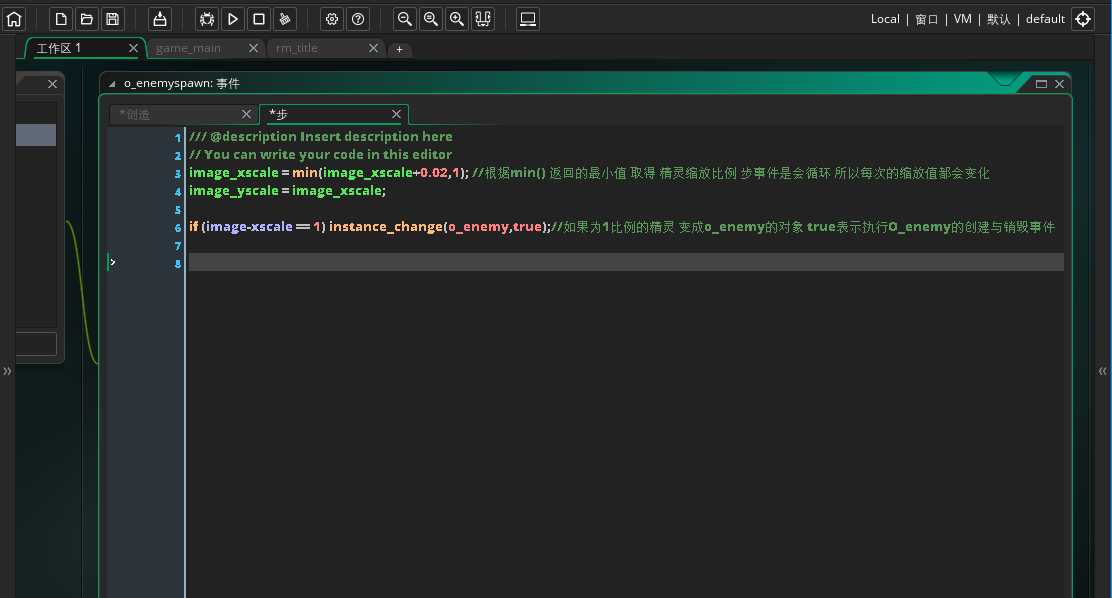
Task: Click the min function on line 3
Action: coord(305,172)
